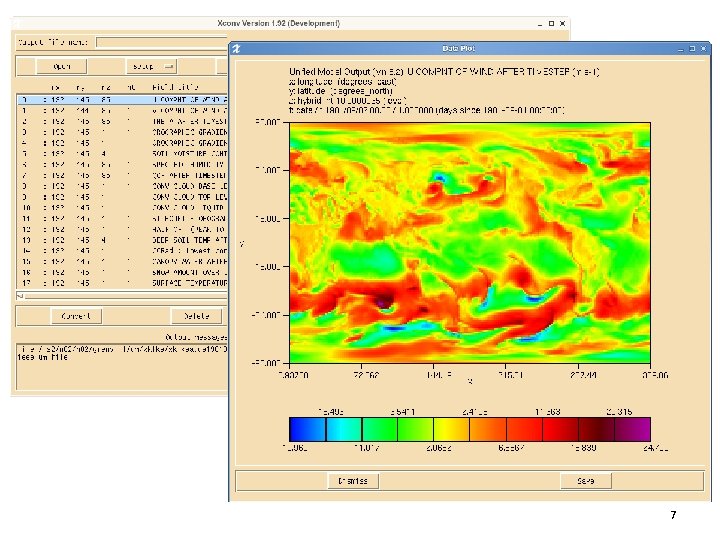Image resolution: width=720 pixels, height=540 pixels.
Task: Minimize the Xconv main window
Action: [x=540, y=23]
